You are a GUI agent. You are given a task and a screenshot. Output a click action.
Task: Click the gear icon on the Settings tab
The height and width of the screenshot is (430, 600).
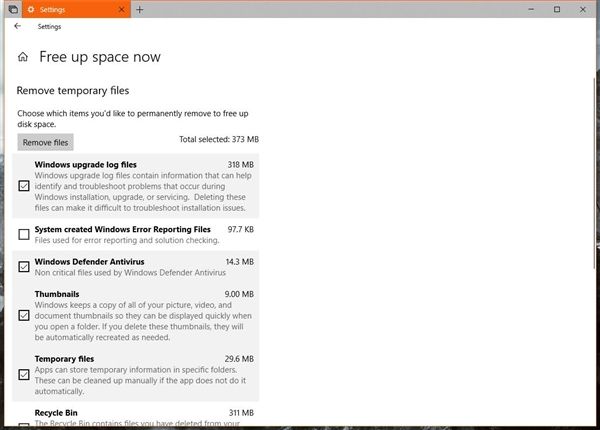coord(30,9)
